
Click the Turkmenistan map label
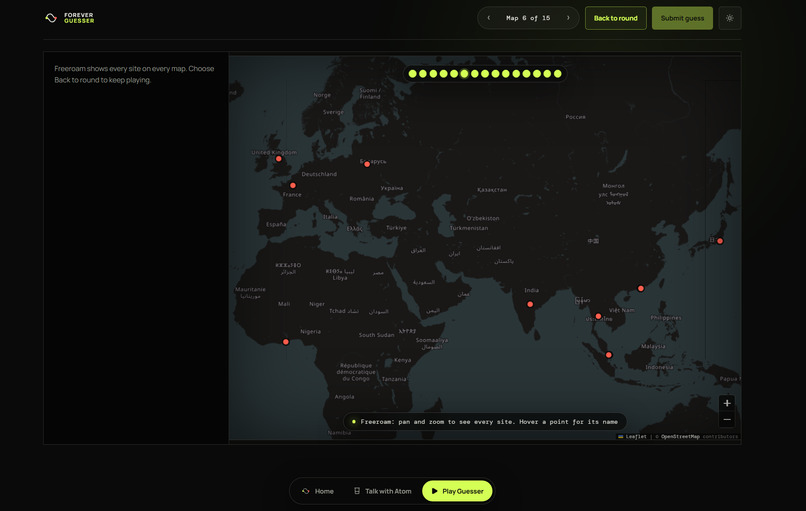tap(469, 228)
